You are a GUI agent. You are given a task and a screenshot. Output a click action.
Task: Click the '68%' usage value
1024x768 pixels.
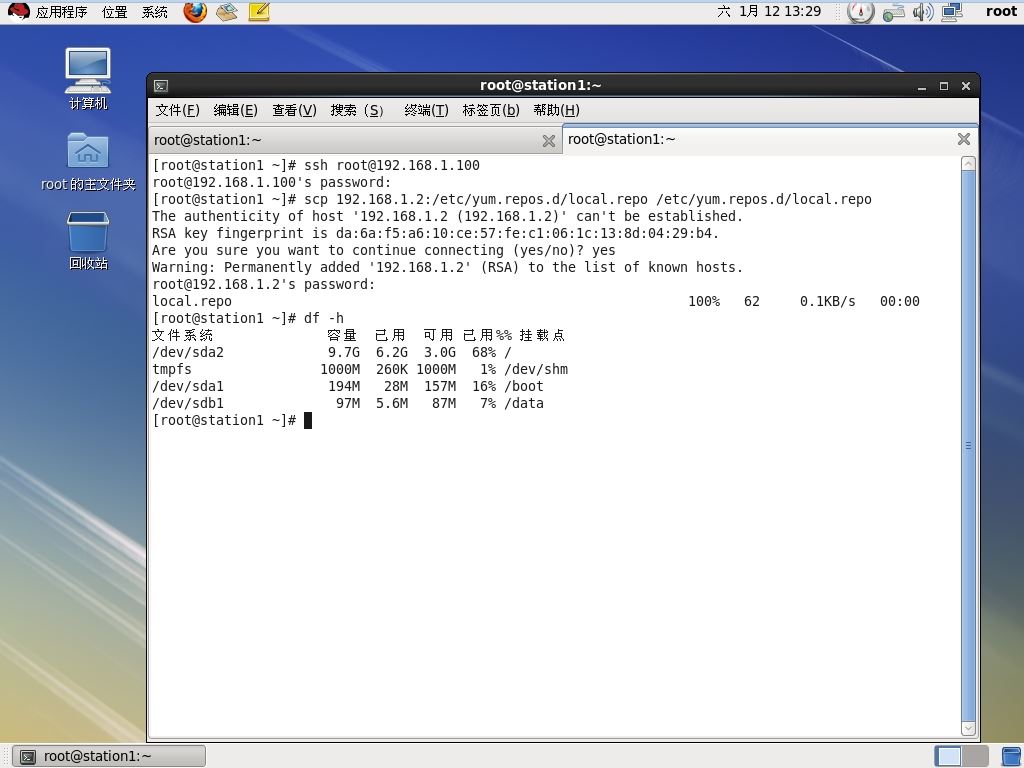click(x=484, y=353)
